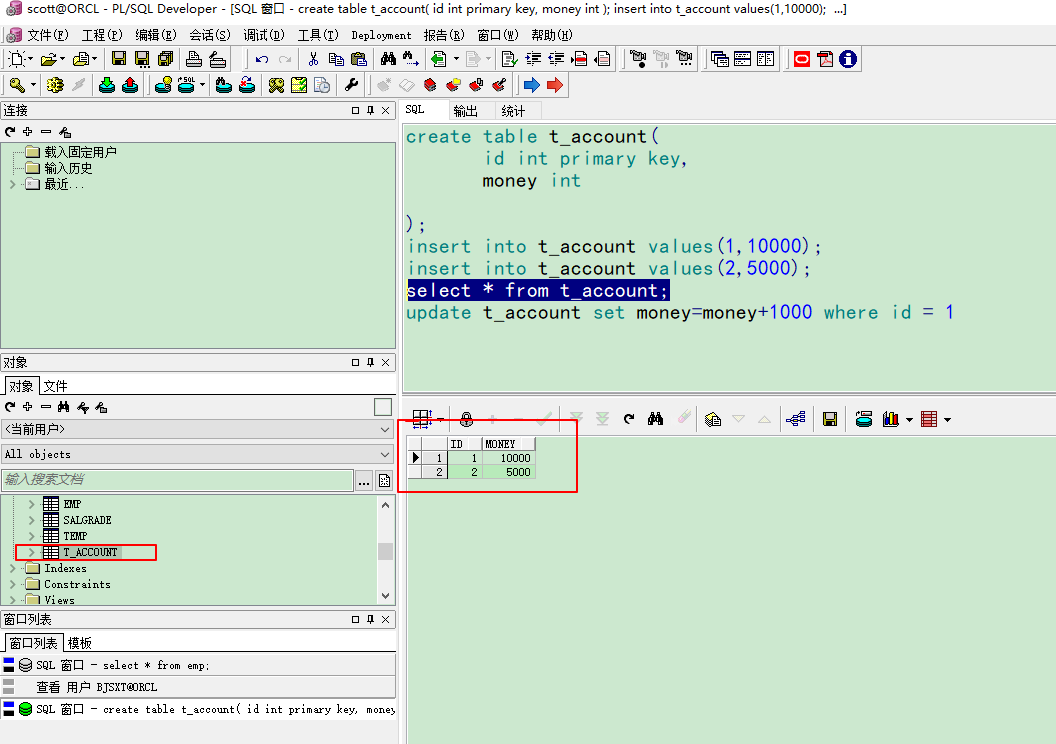Click the object tree scrollbar down arrow
The image size is (1056, 744).
coord(385,596)
